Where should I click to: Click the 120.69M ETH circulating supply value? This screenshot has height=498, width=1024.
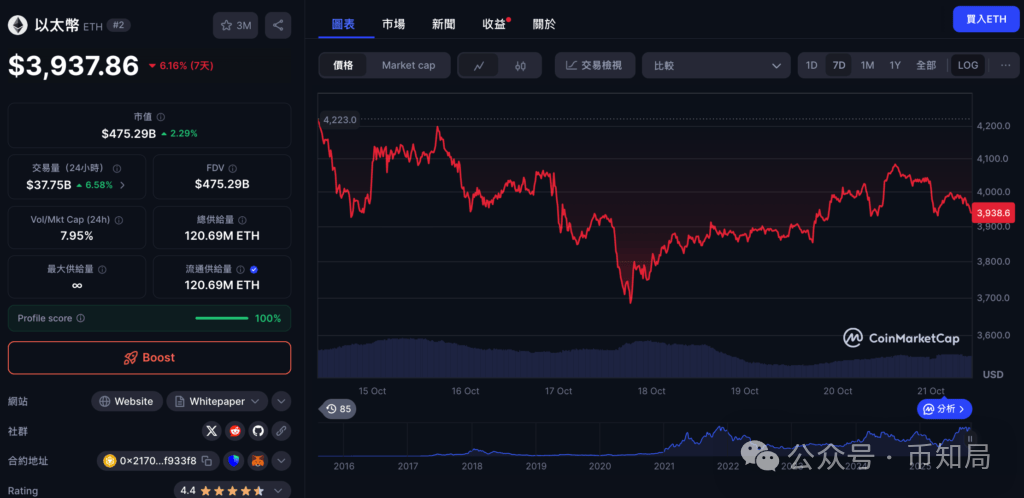point(222,285)
